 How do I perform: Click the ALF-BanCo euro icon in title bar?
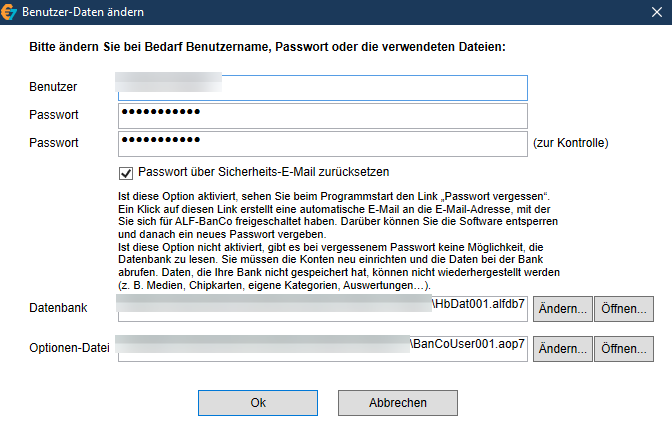(x=8, y=12)
